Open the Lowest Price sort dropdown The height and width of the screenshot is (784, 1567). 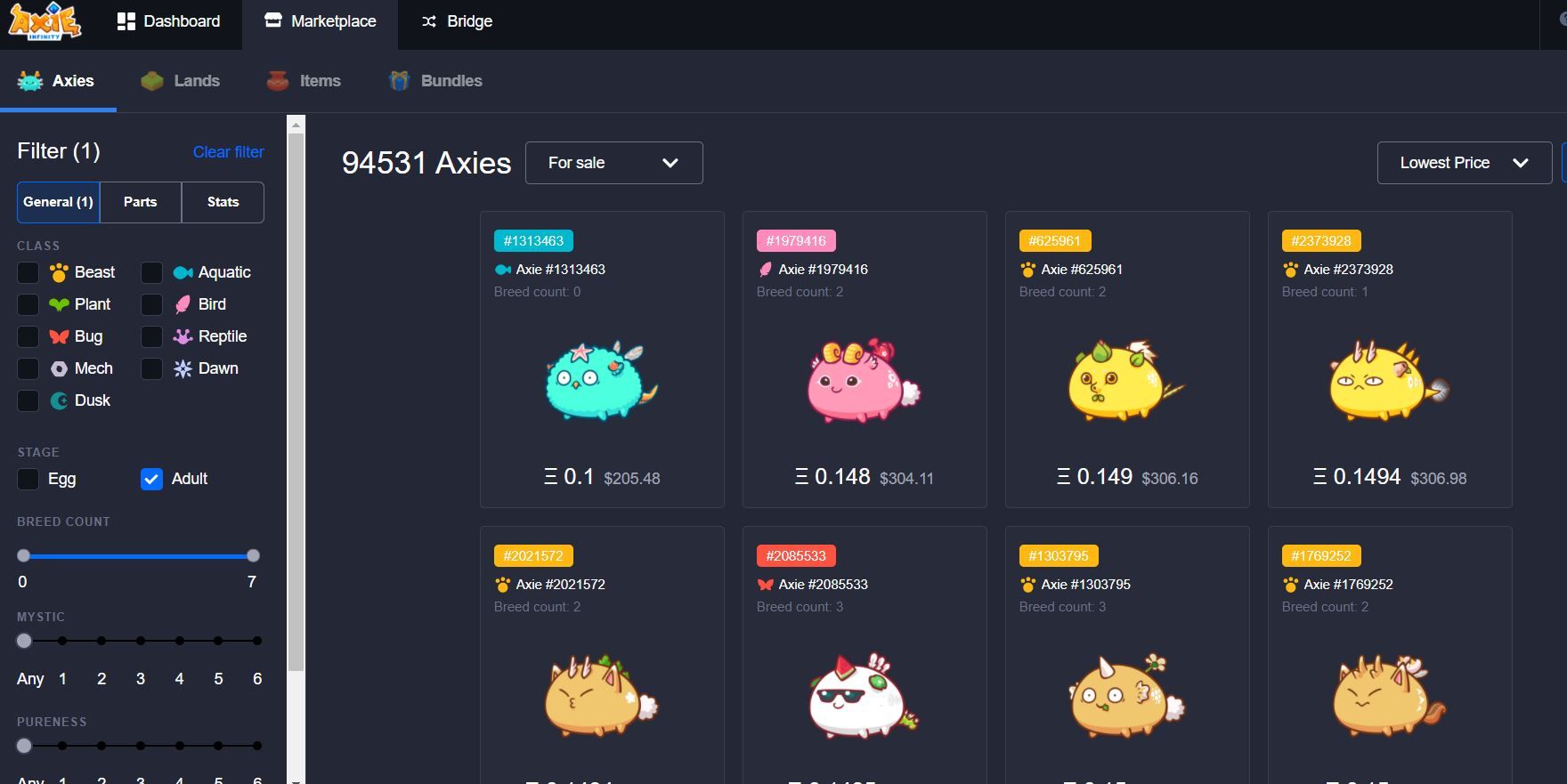1465,163
